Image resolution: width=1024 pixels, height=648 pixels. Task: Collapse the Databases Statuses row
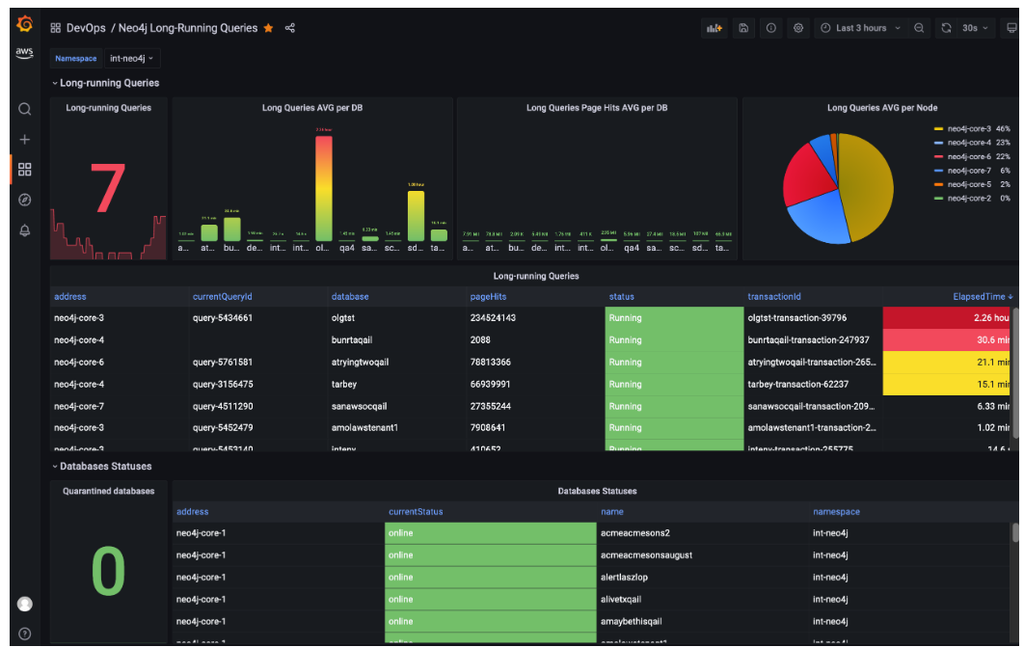click(101, 466)
